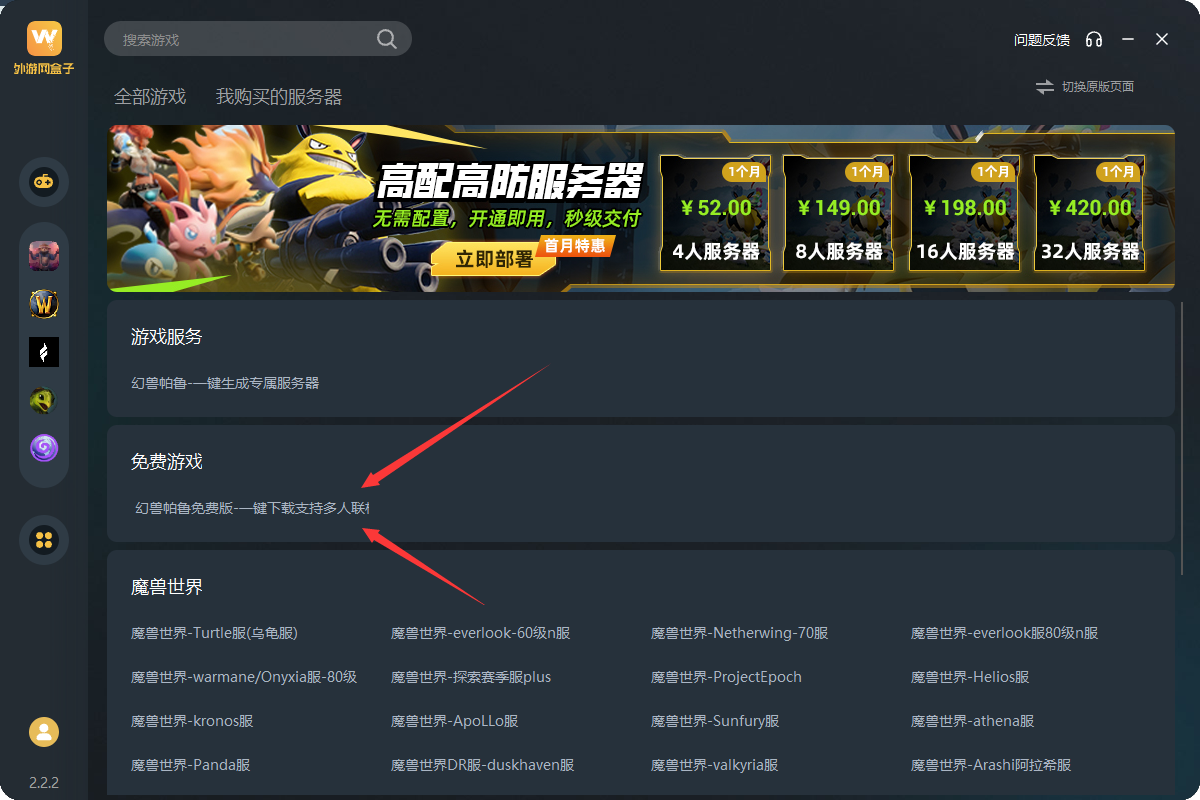Open the gamepad icon in the sidebar
The height and width of the screenshot is (800, 1200).
44,182
